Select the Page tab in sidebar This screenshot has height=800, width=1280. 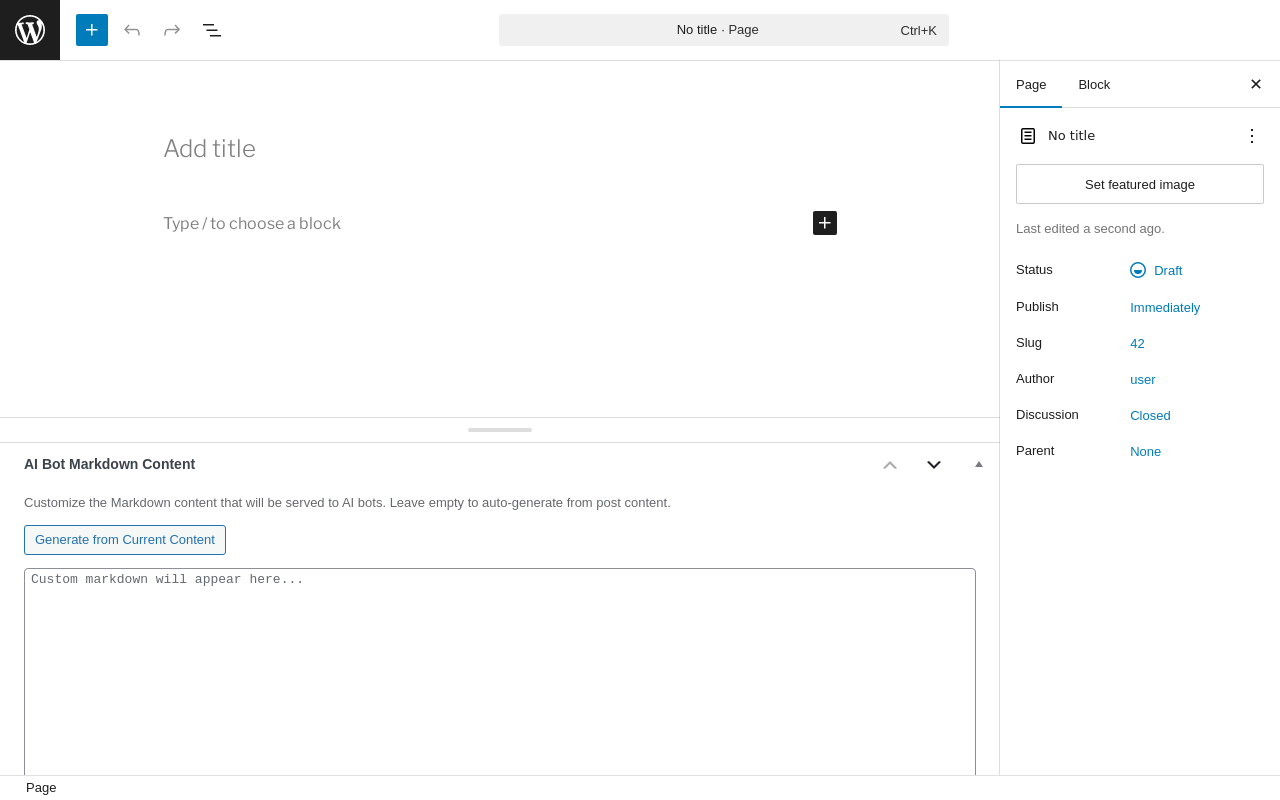click(x=1031, y=84)
